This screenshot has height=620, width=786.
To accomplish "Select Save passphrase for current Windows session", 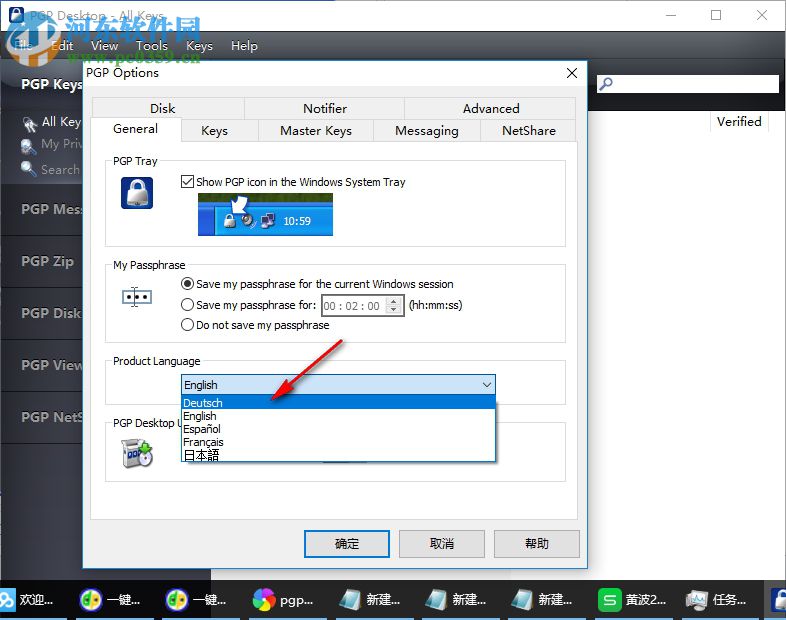I will coord(187,284).
